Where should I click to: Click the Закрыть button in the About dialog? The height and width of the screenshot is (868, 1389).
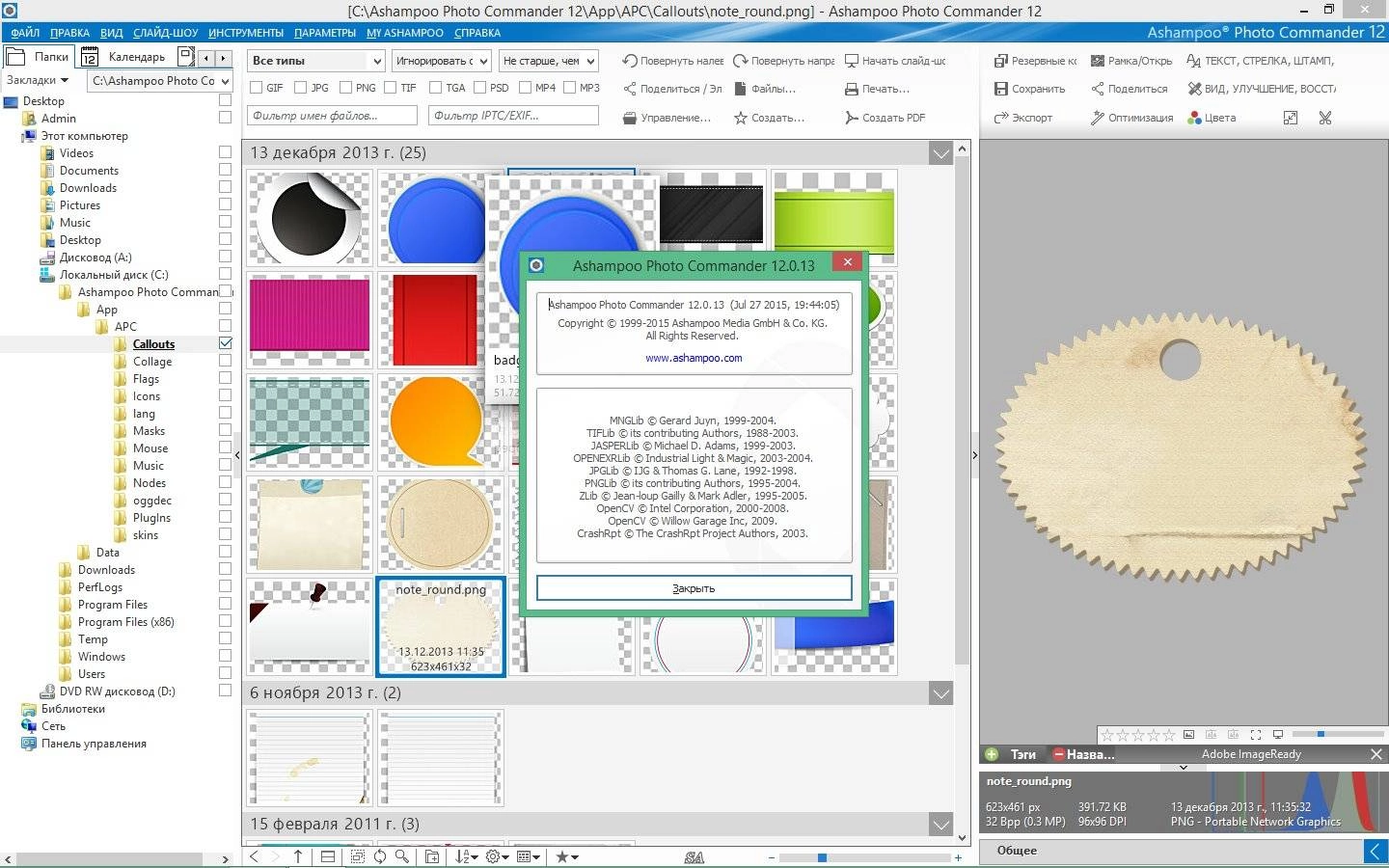(x=694, y=588)
